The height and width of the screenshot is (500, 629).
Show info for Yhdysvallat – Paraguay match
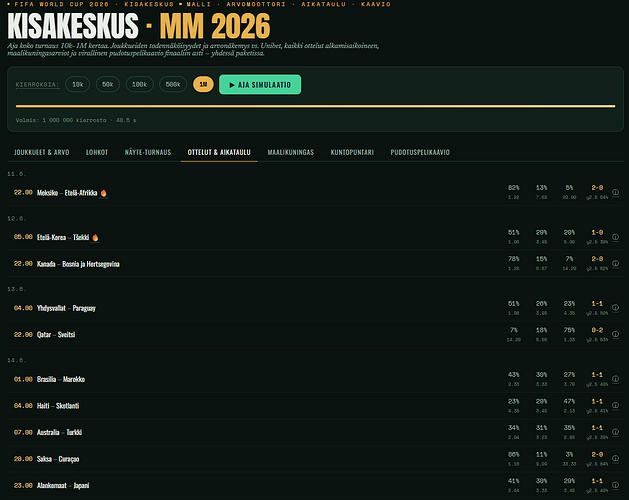(x=615, y=308)
